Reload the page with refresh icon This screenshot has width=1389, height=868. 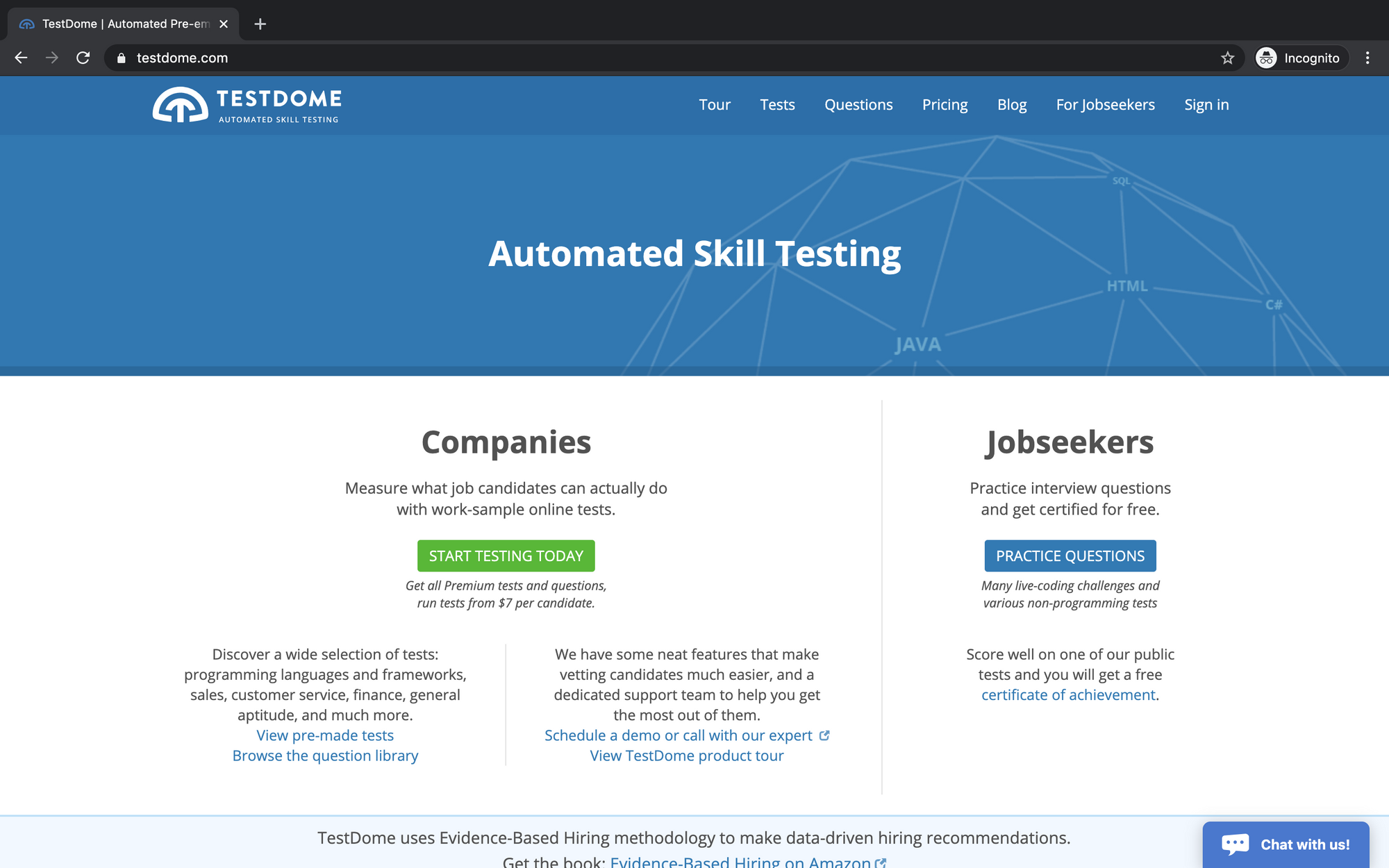(83, 58)
